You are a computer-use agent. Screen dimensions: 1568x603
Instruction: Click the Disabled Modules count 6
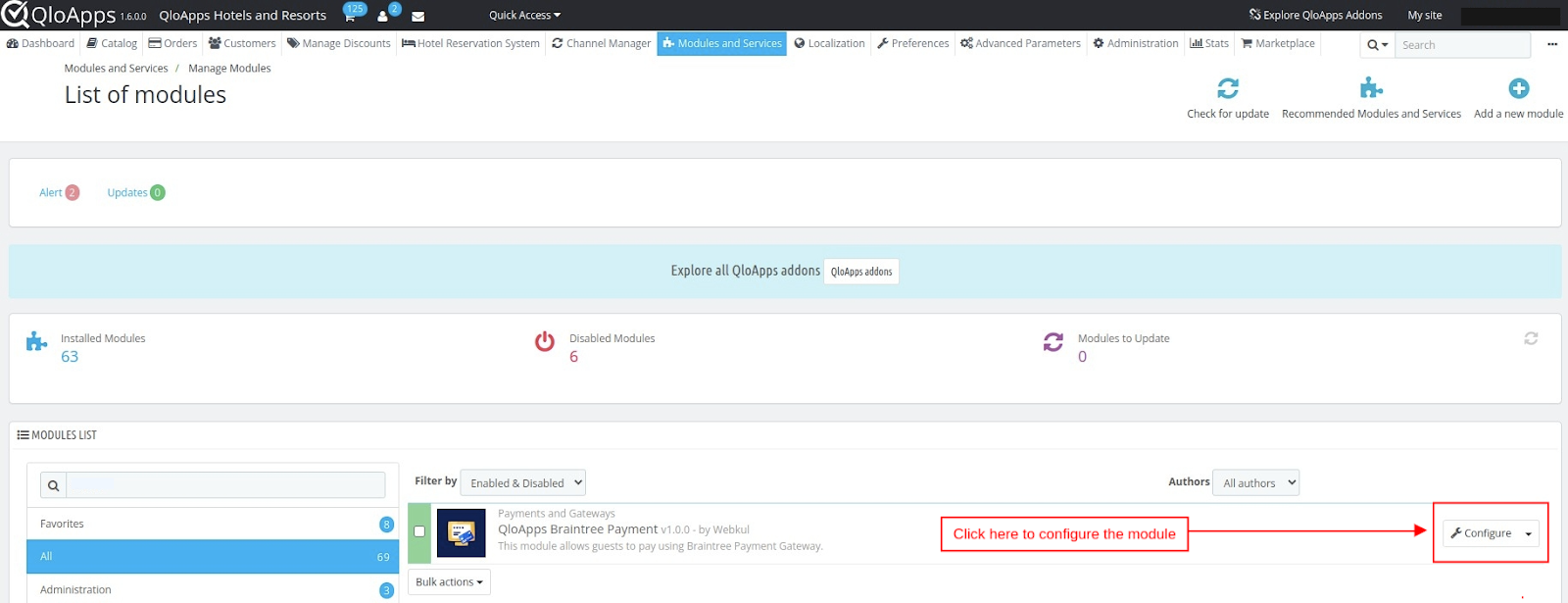(x=574, y=357)
